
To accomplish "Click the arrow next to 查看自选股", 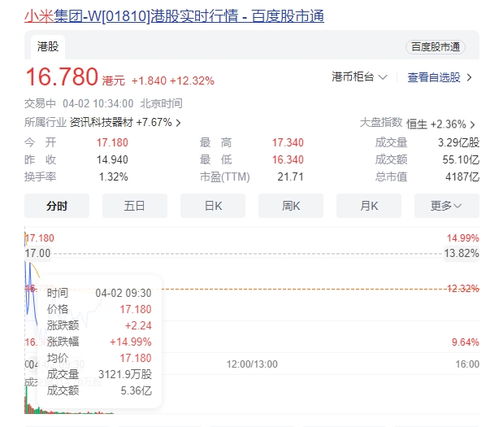I will (x=469, y=78).
